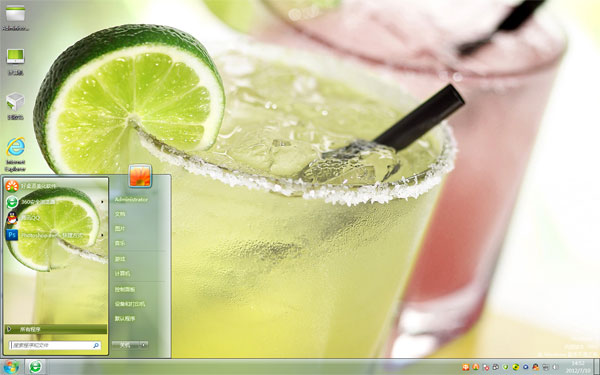Open Computer (计算机) in Start menu

click(122, 274)
